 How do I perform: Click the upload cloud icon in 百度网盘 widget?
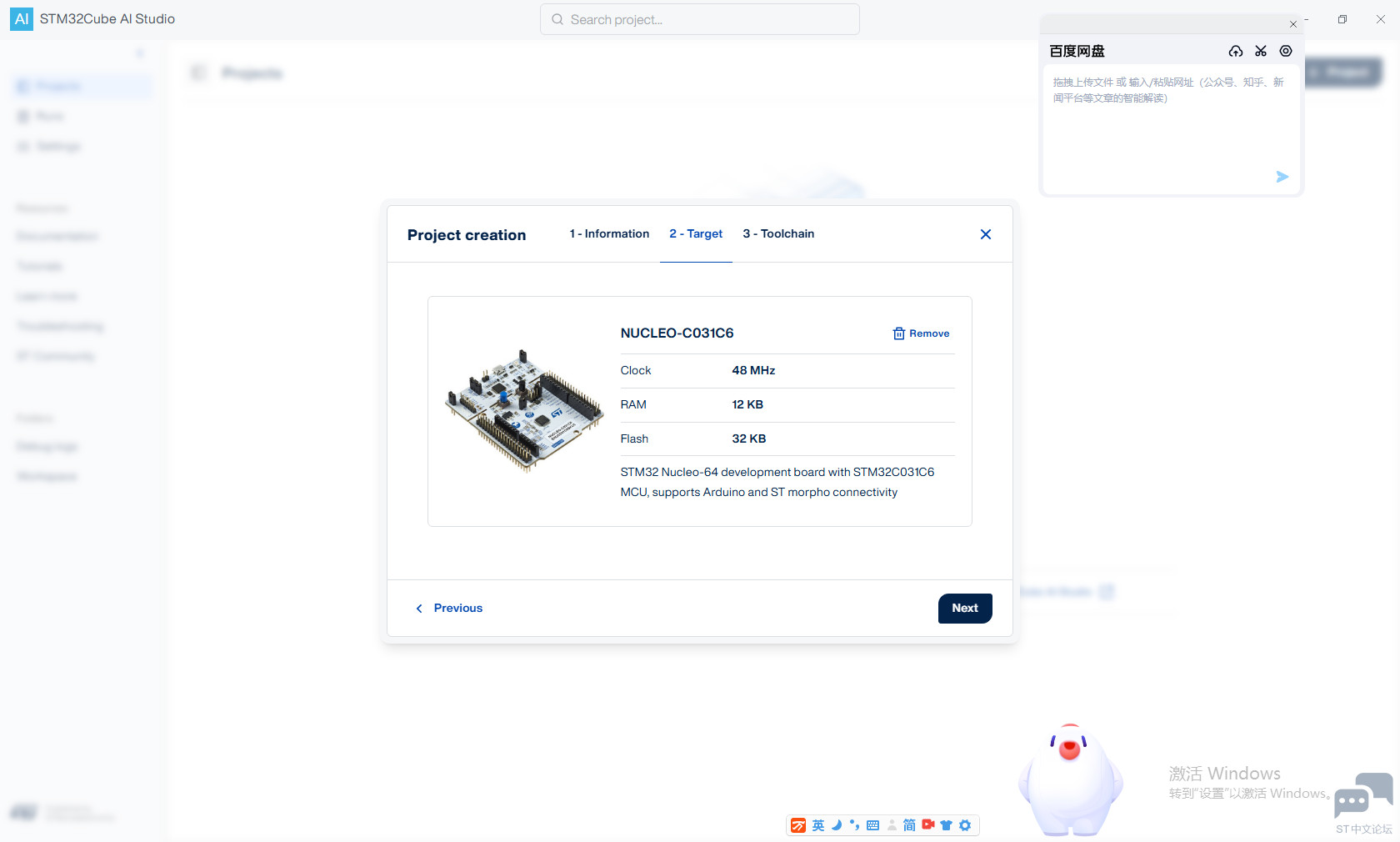pos(1236,52)
